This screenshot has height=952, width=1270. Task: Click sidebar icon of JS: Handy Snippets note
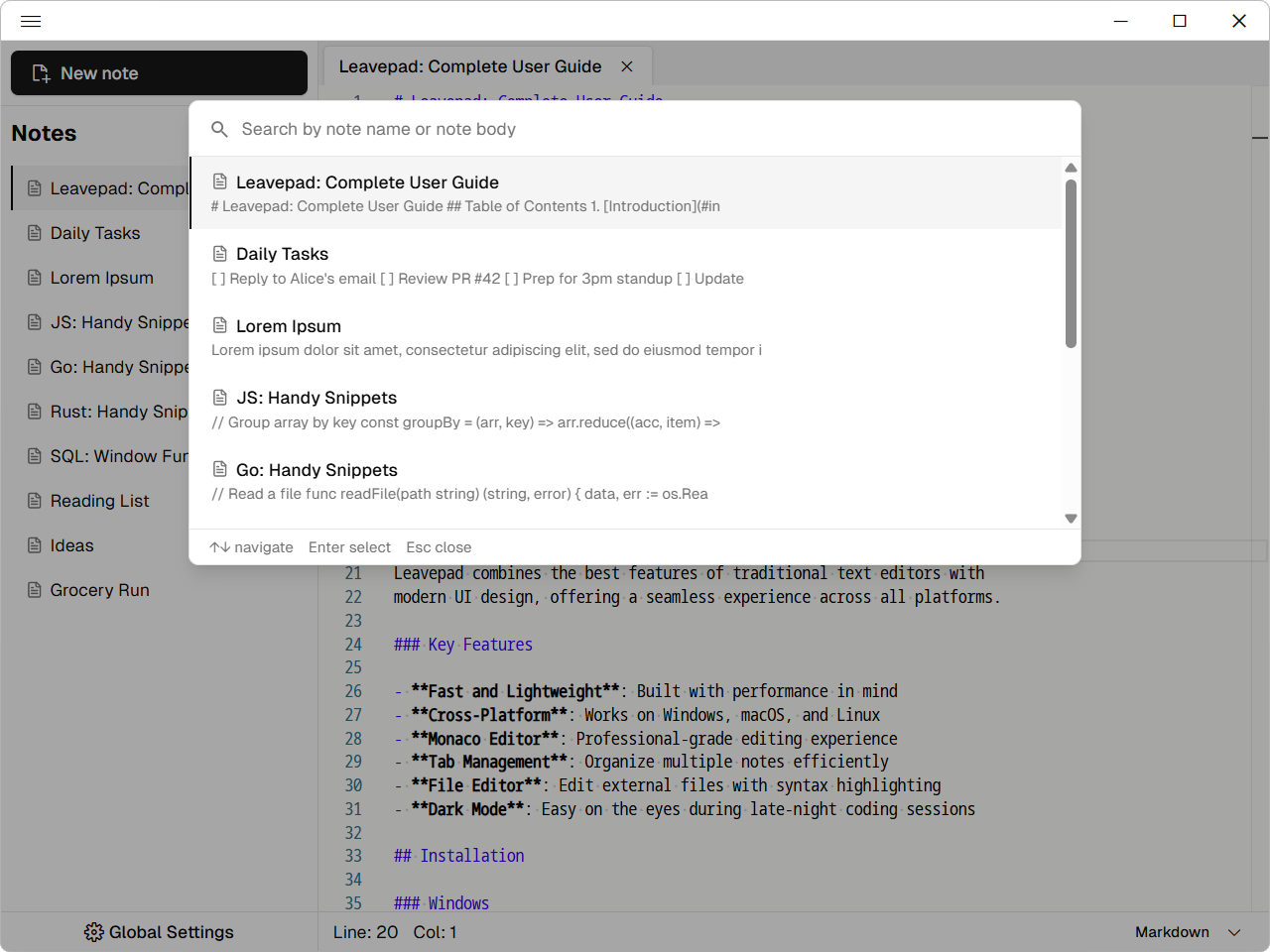click(x=35, y=322)
